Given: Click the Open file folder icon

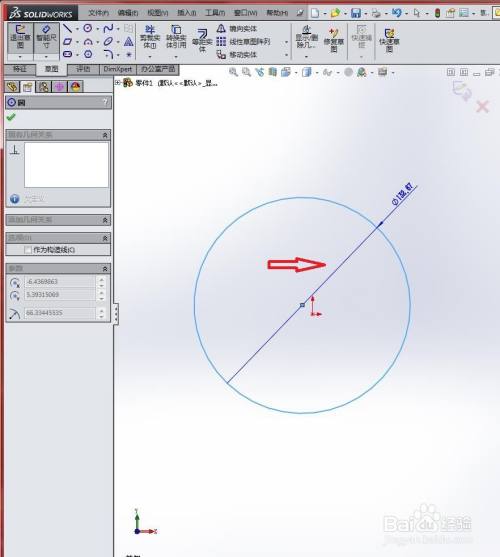Looking at the screenshot, I should [x=335, y=13].
